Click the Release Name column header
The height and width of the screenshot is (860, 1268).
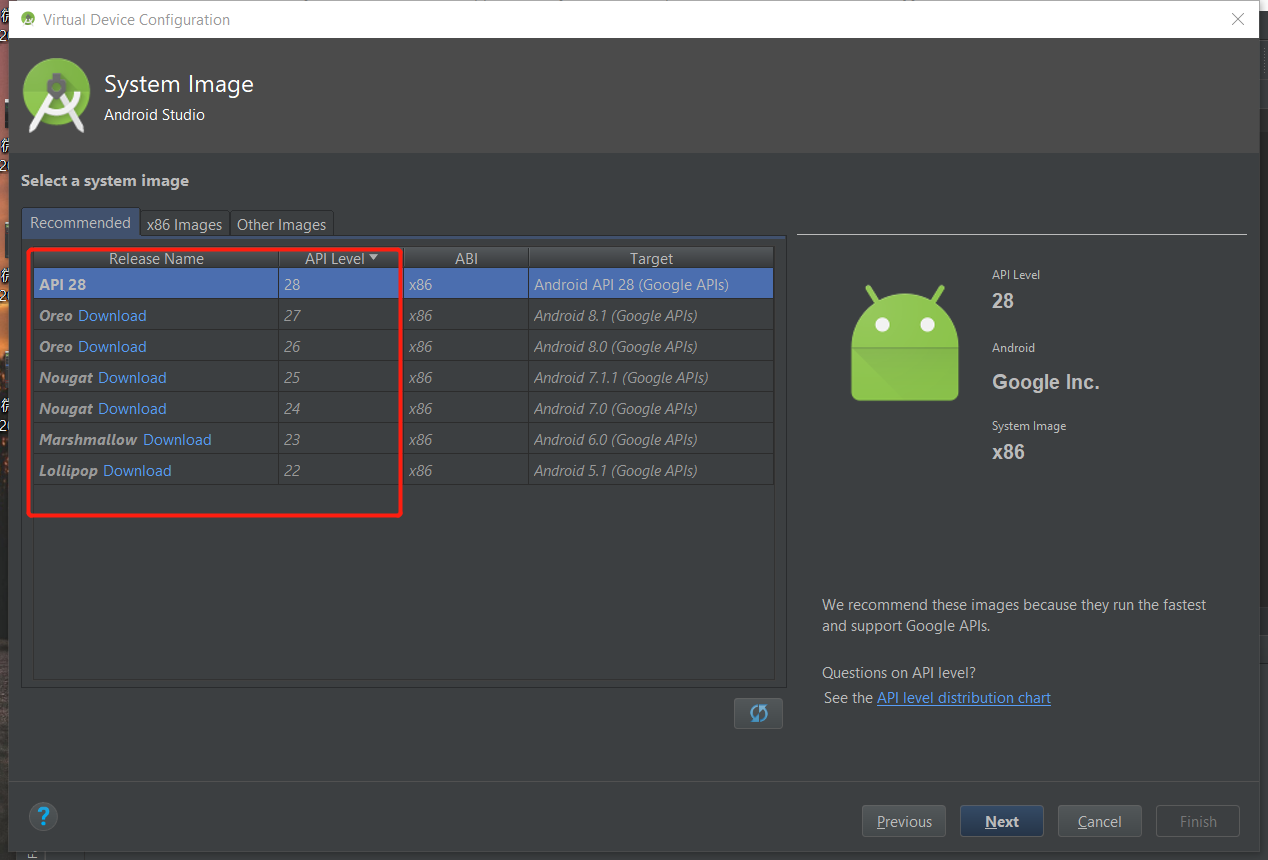tap(156, 258)
